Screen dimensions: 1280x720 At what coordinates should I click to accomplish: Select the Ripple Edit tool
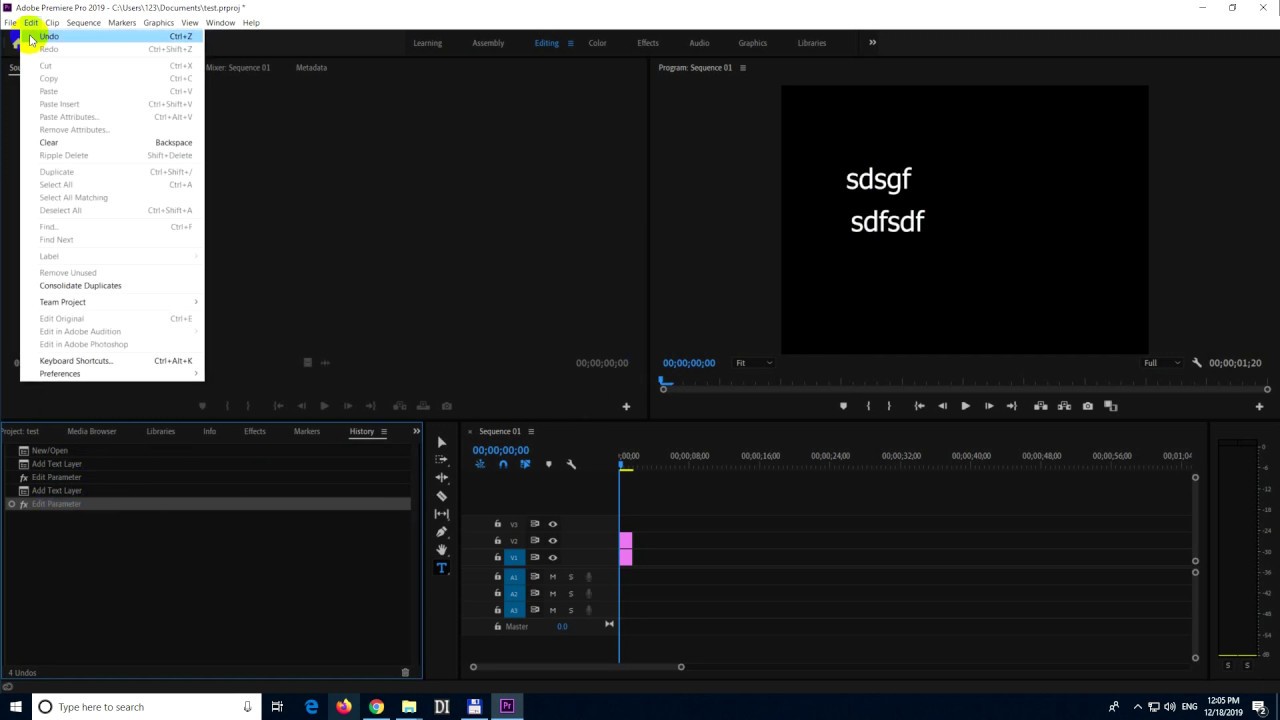coord(442,478)
